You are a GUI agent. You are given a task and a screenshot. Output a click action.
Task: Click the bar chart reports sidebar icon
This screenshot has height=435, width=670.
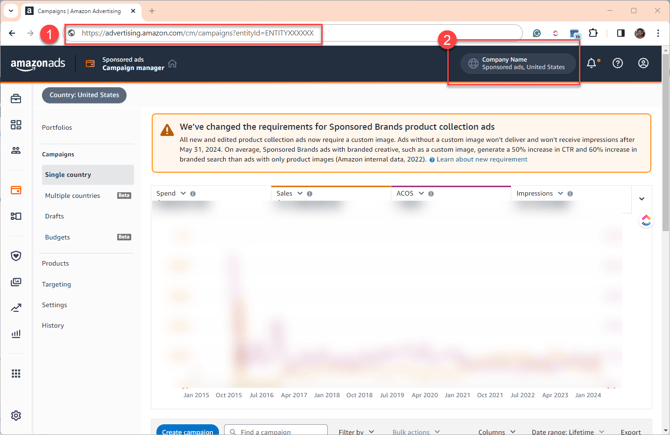(x=16, y=334)
